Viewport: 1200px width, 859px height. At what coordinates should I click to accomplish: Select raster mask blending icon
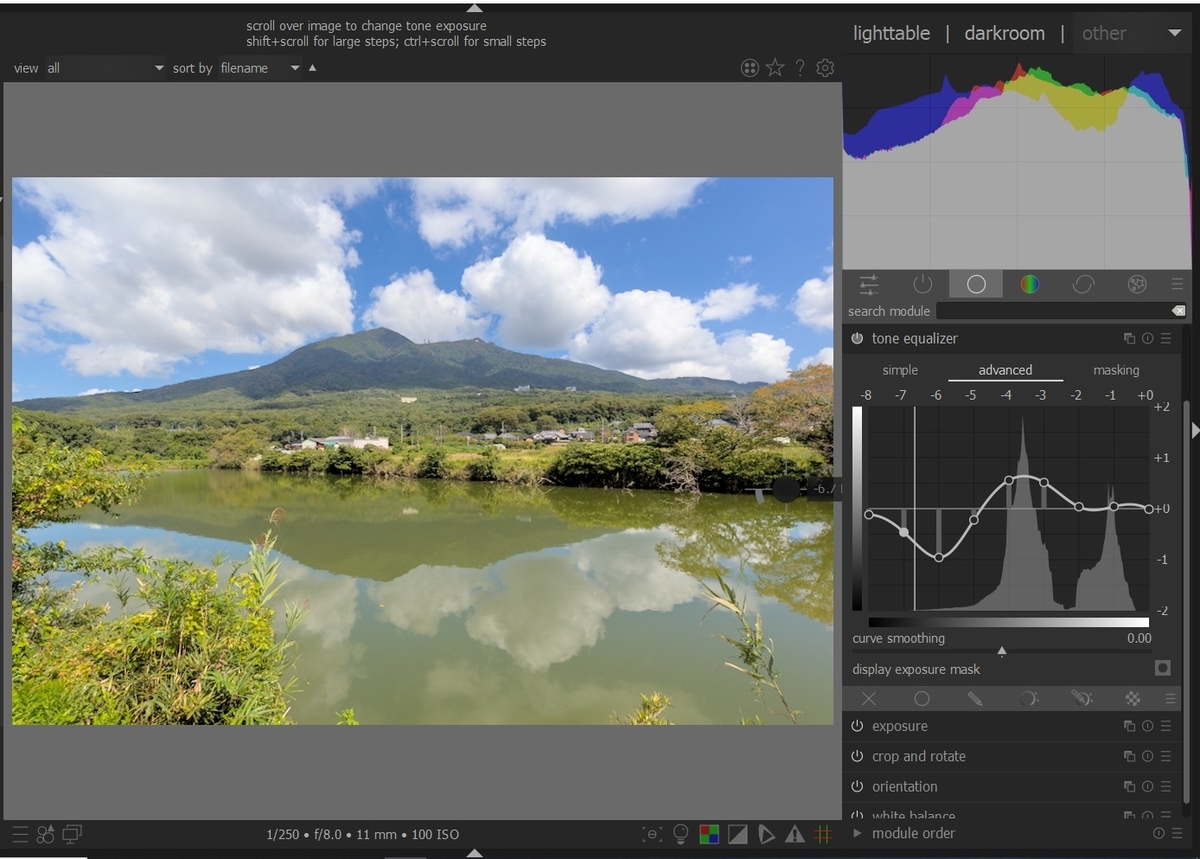pyautogui.click(x=1133, y=699)
